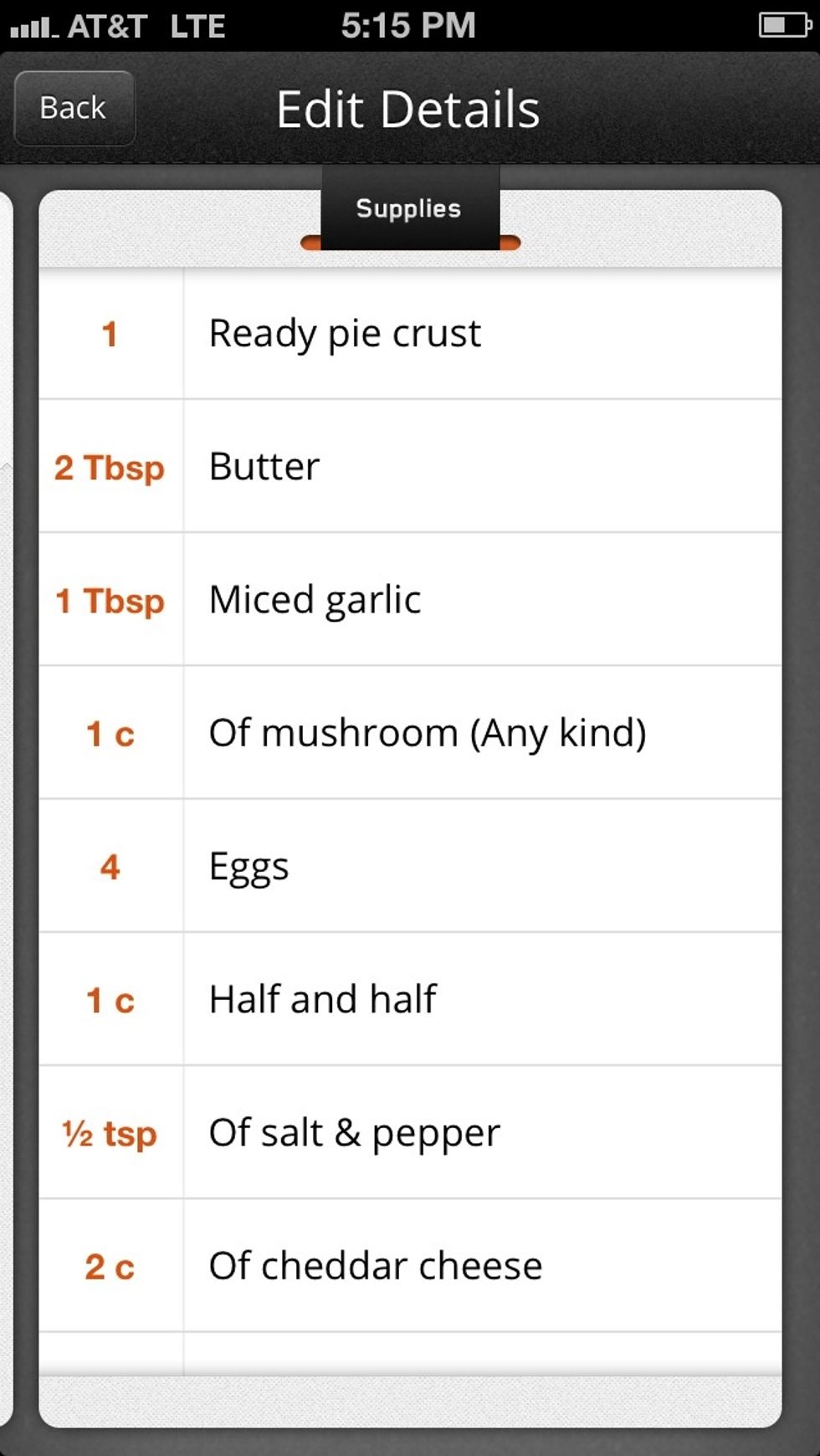
Task: Change the 1 c half and half quantity
Action: [x=110, y=1000]
